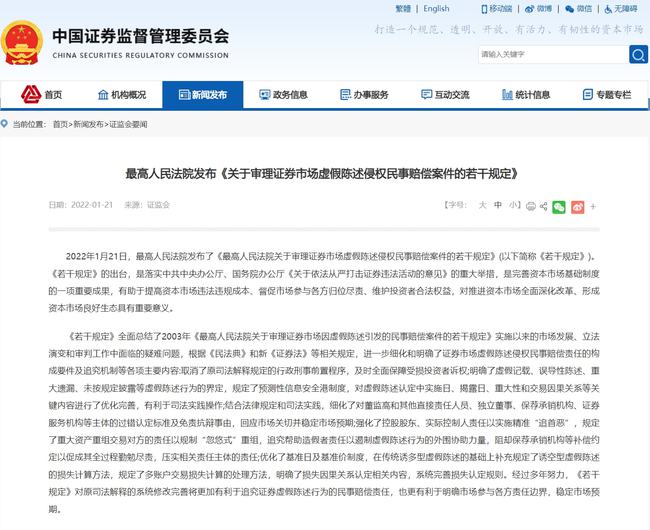Viewport: 650px width, 530px height.
Task: Click the location pin icon in breadcrumb
Action: 4,123
